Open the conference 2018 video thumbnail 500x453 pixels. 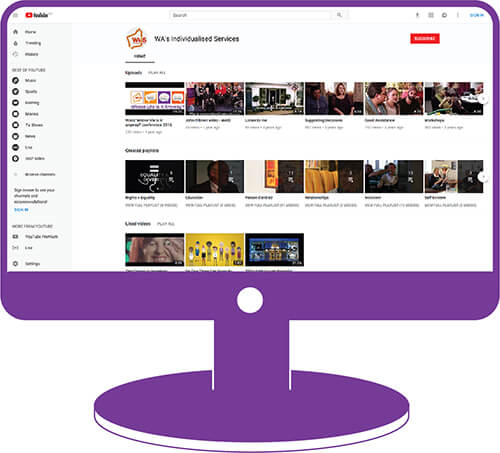tap(155, 99)
